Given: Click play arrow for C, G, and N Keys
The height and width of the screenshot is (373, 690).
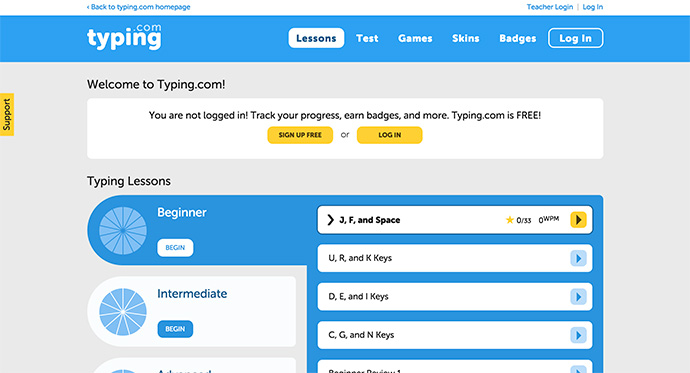Looking at the screenshot, I should click(x=578, y=335).
